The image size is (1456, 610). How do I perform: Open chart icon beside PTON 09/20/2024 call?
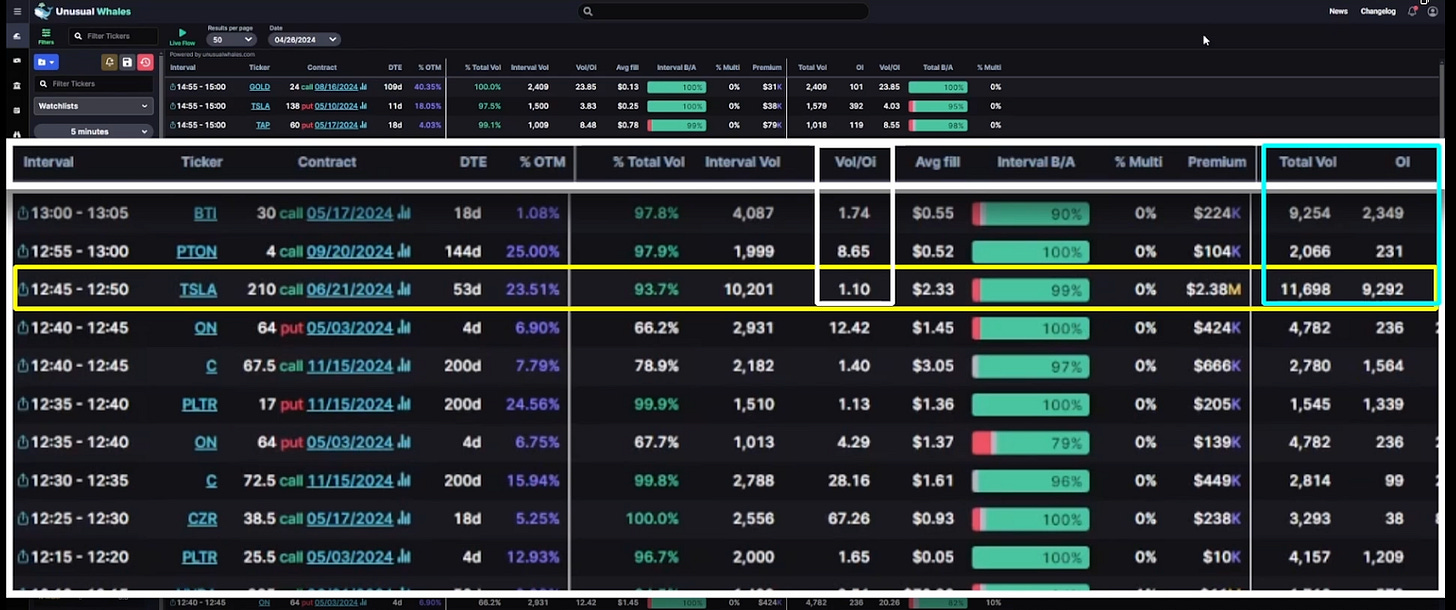click(x=404, y=252)
